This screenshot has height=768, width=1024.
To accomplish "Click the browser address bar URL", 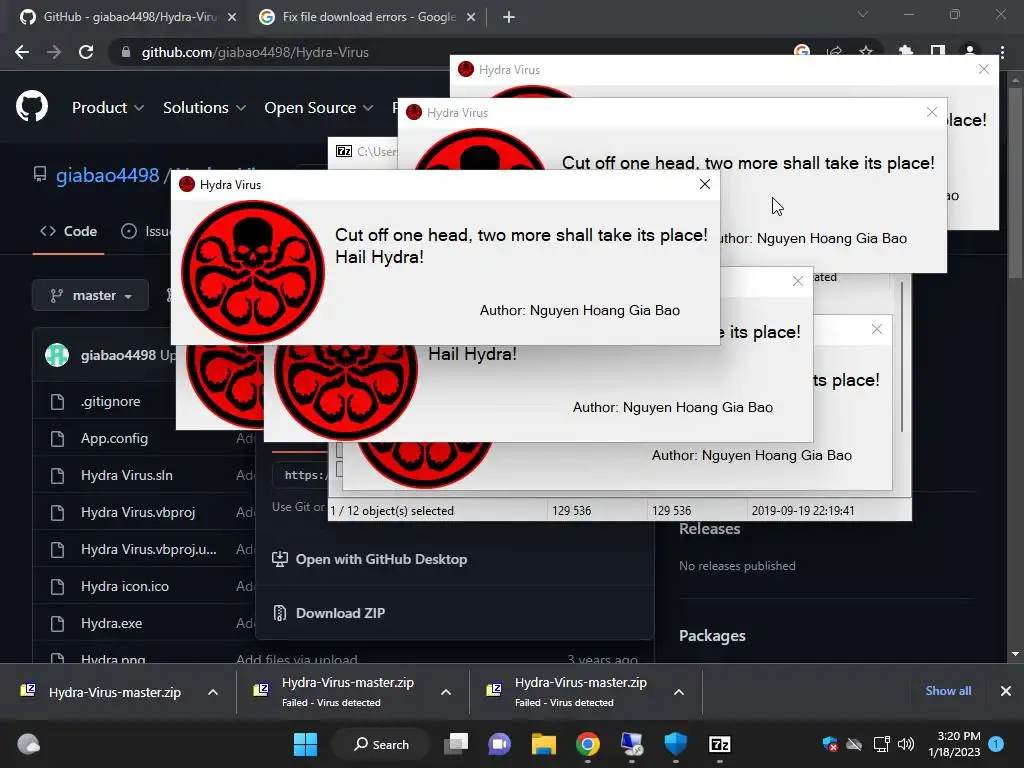I will pos(255,52).
